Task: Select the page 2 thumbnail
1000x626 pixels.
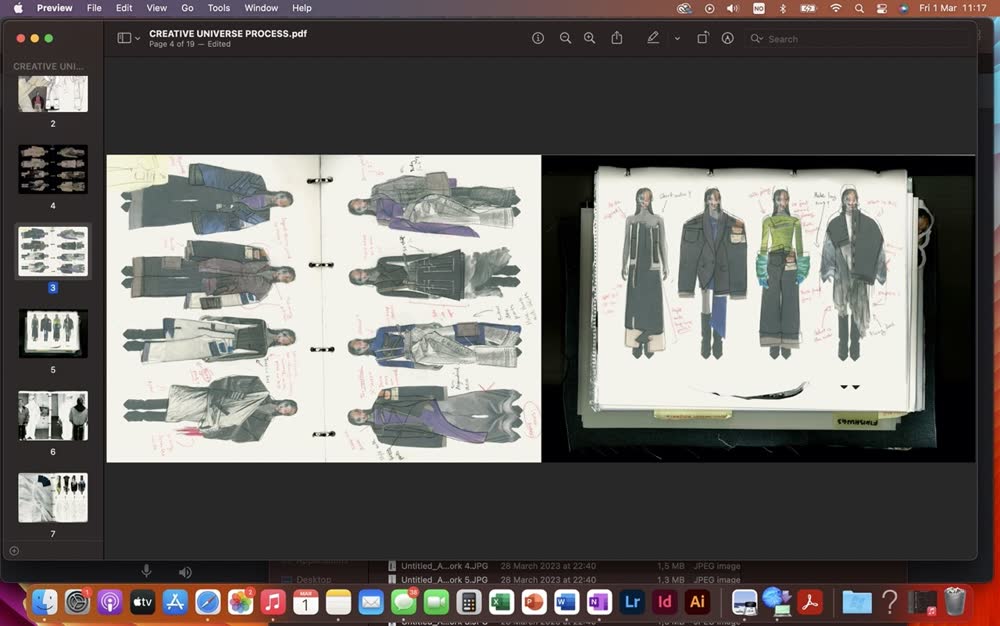Action: coord(53,94)
